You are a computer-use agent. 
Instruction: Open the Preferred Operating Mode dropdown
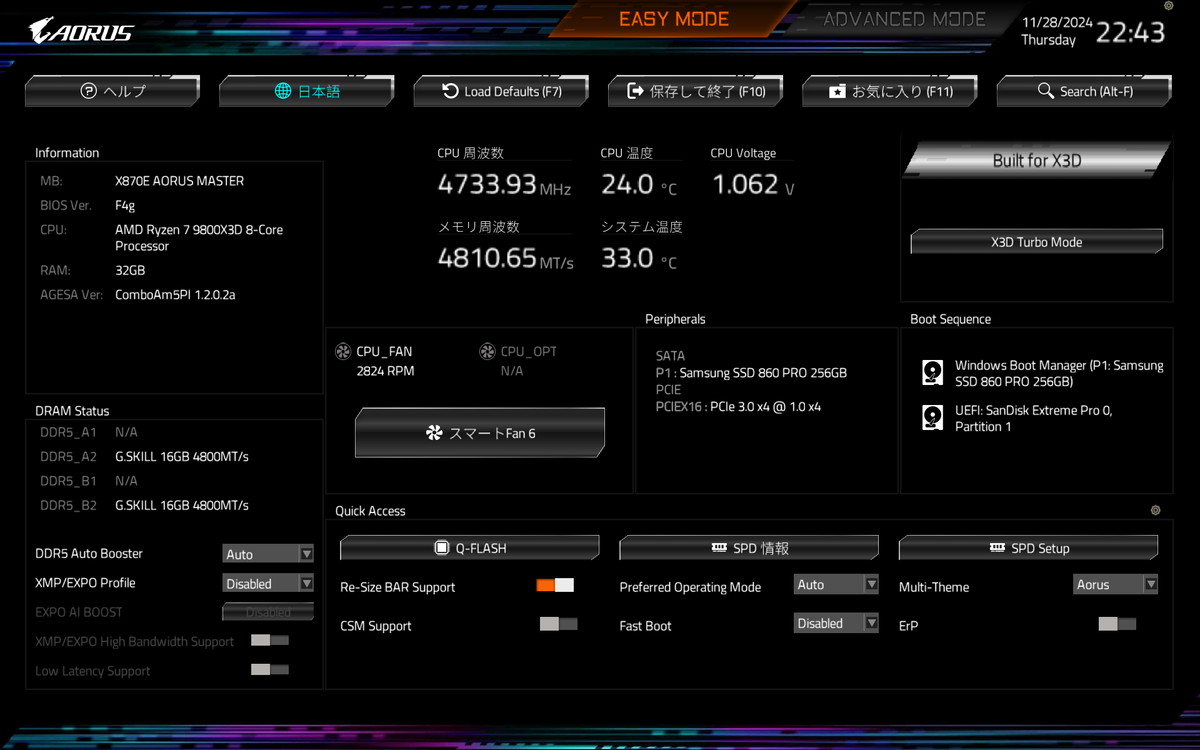[x=837, y=584]
